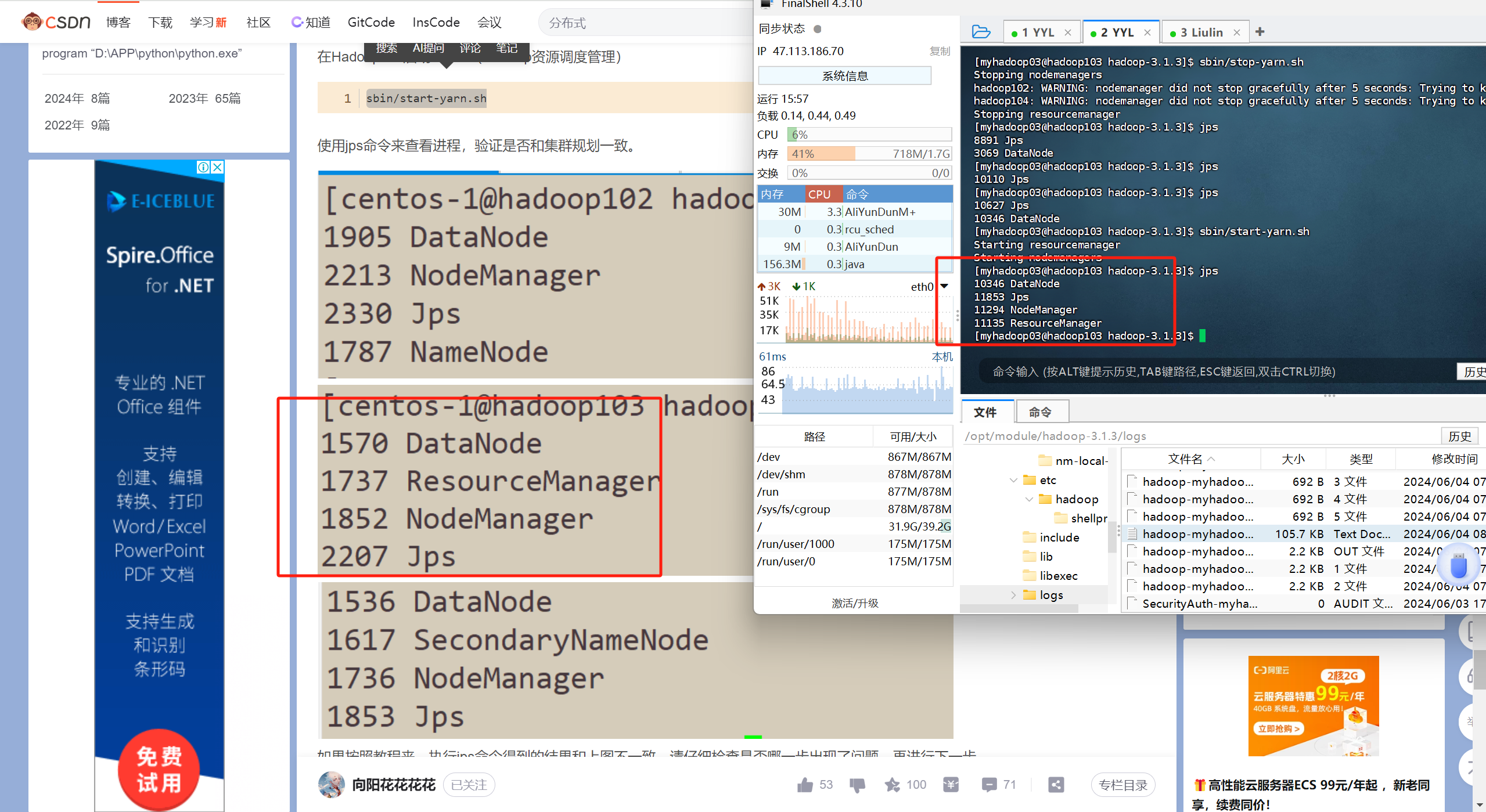
Task: Add a new FinalShell session tab
Action: click(1260, 32)
